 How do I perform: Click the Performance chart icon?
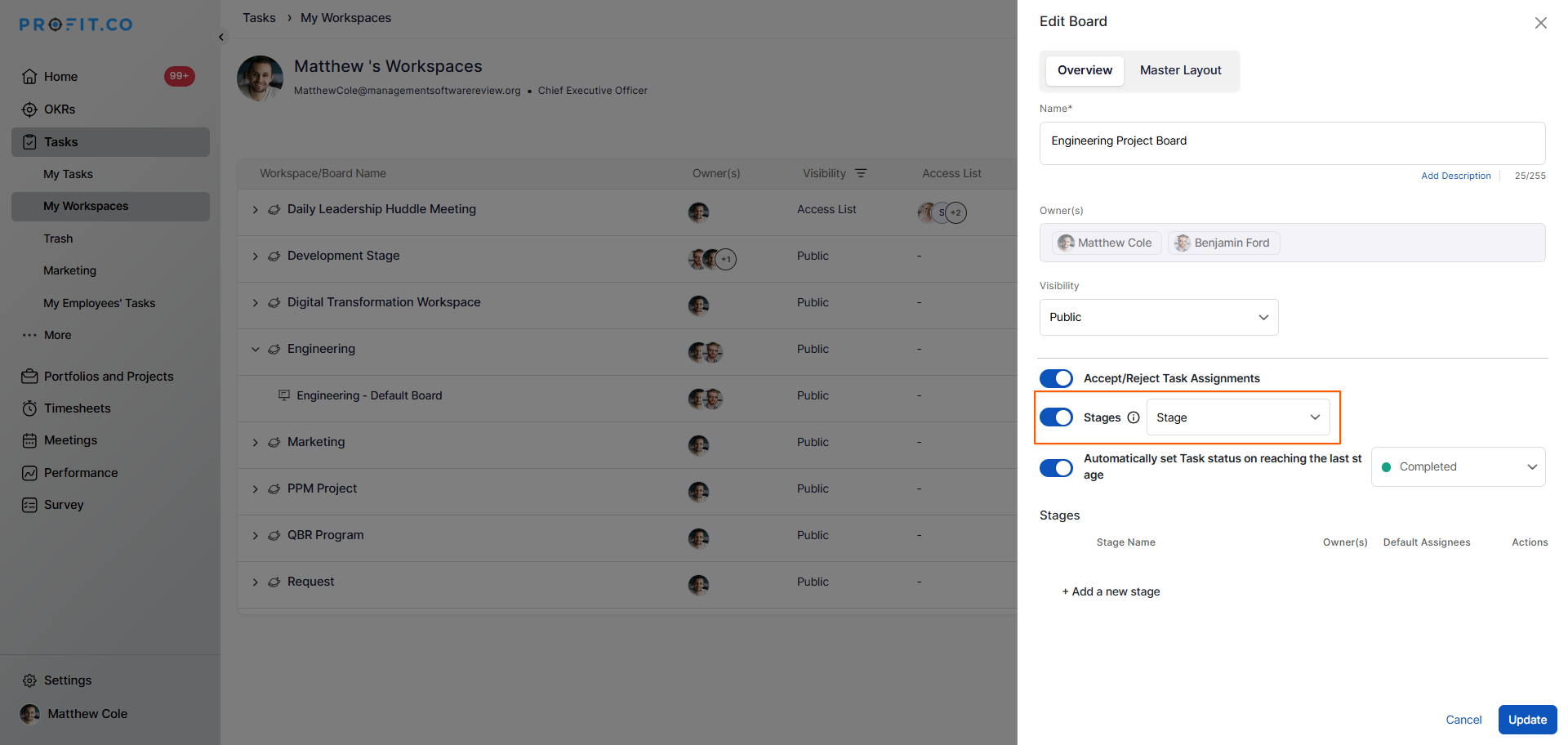29,473
